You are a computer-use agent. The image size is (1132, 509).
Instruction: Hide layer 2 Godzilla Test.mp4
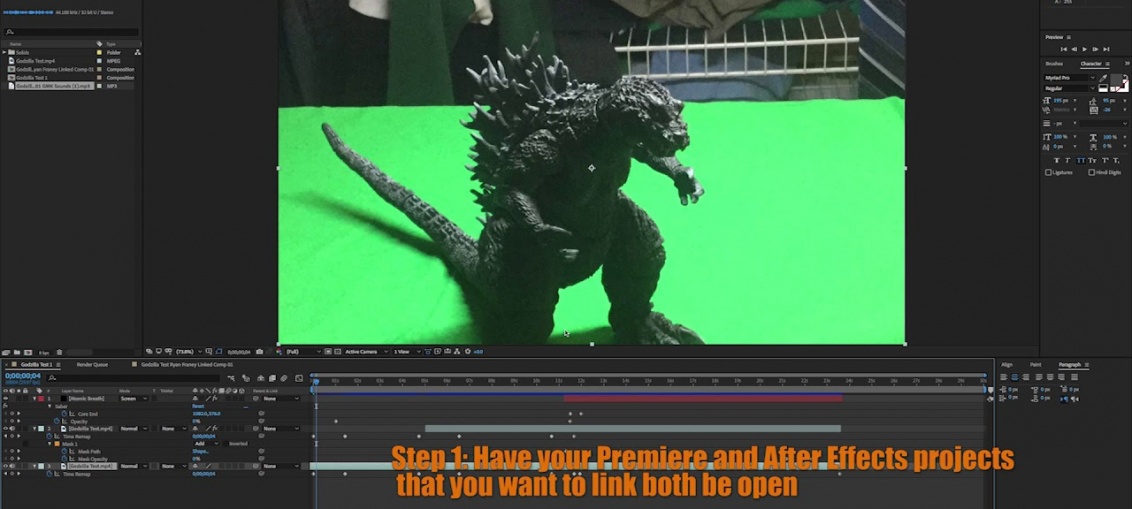6,428
